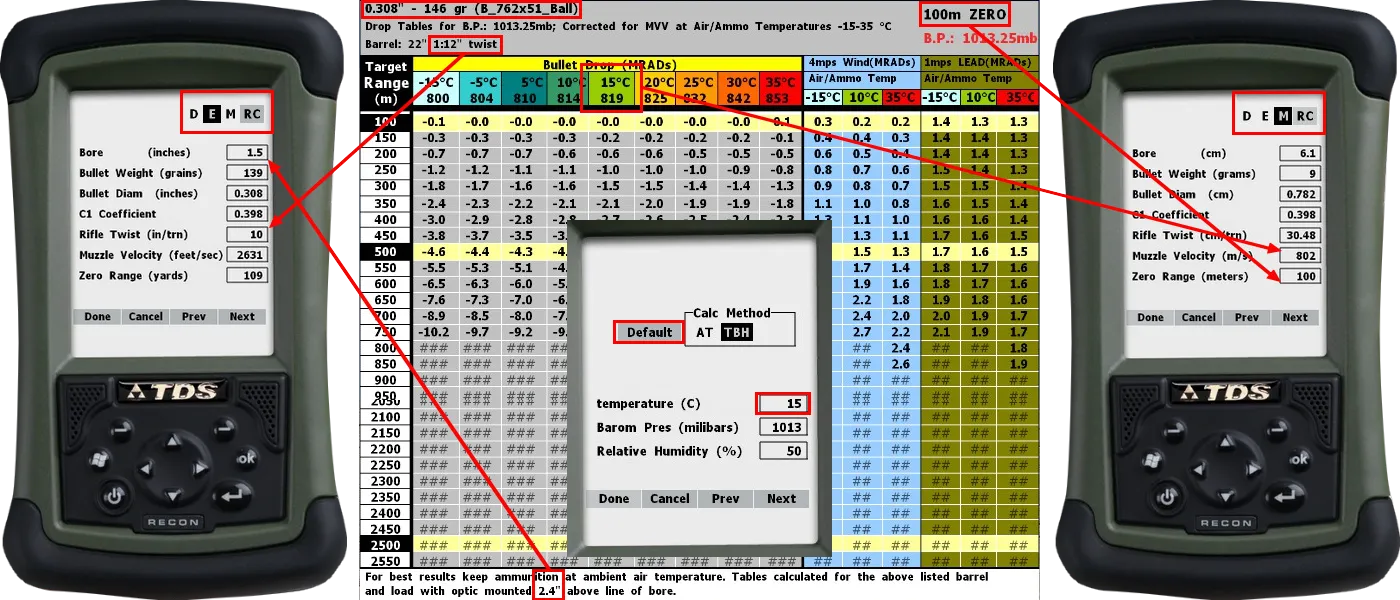1400x600 pixels.
Task: Tap the right arrow on the imperial-units handheld
Action: [x=200, y=467]
